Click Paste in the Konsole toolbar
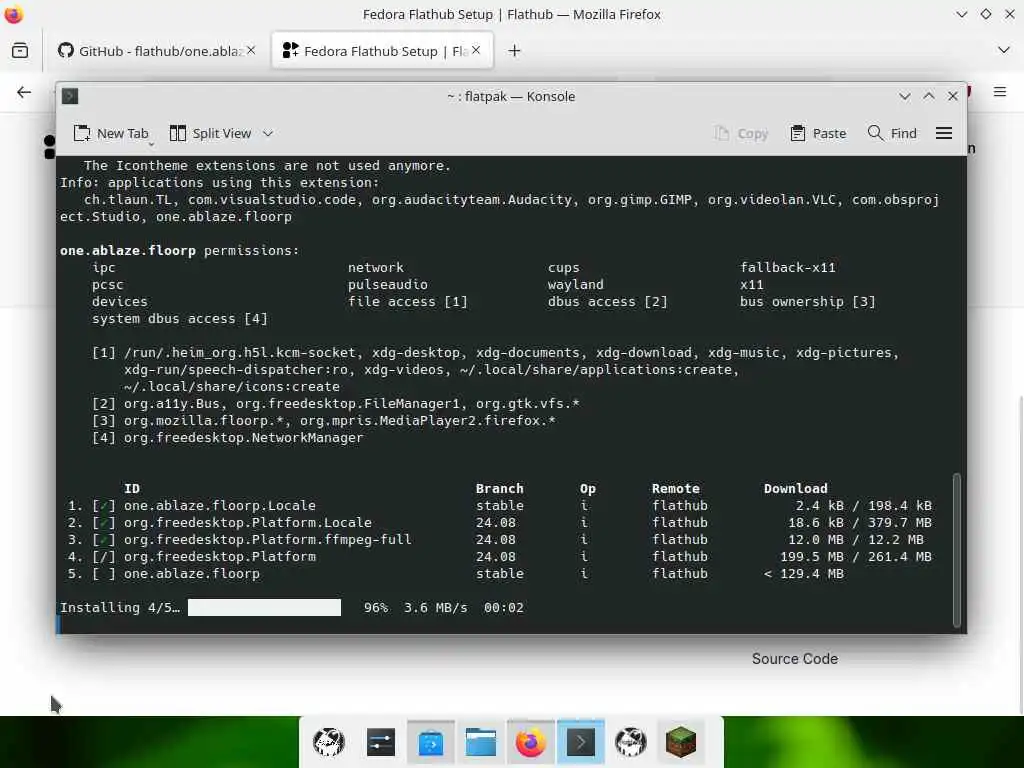The height and width of the screenshot is (768, 1024). pos(818,133)
